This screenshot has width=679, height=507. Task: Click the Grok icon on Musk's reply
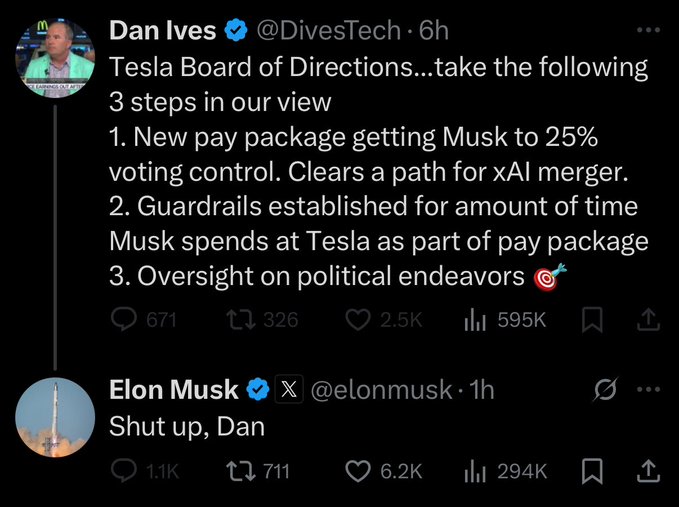pos(606,390)
